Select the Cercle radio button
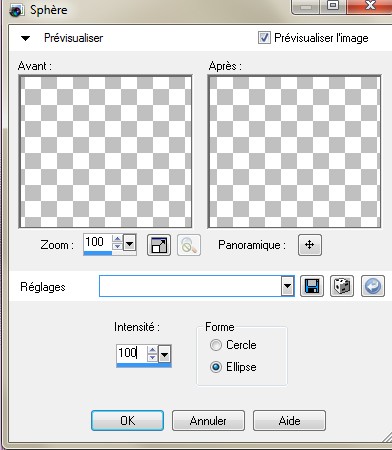 point(216,345)
